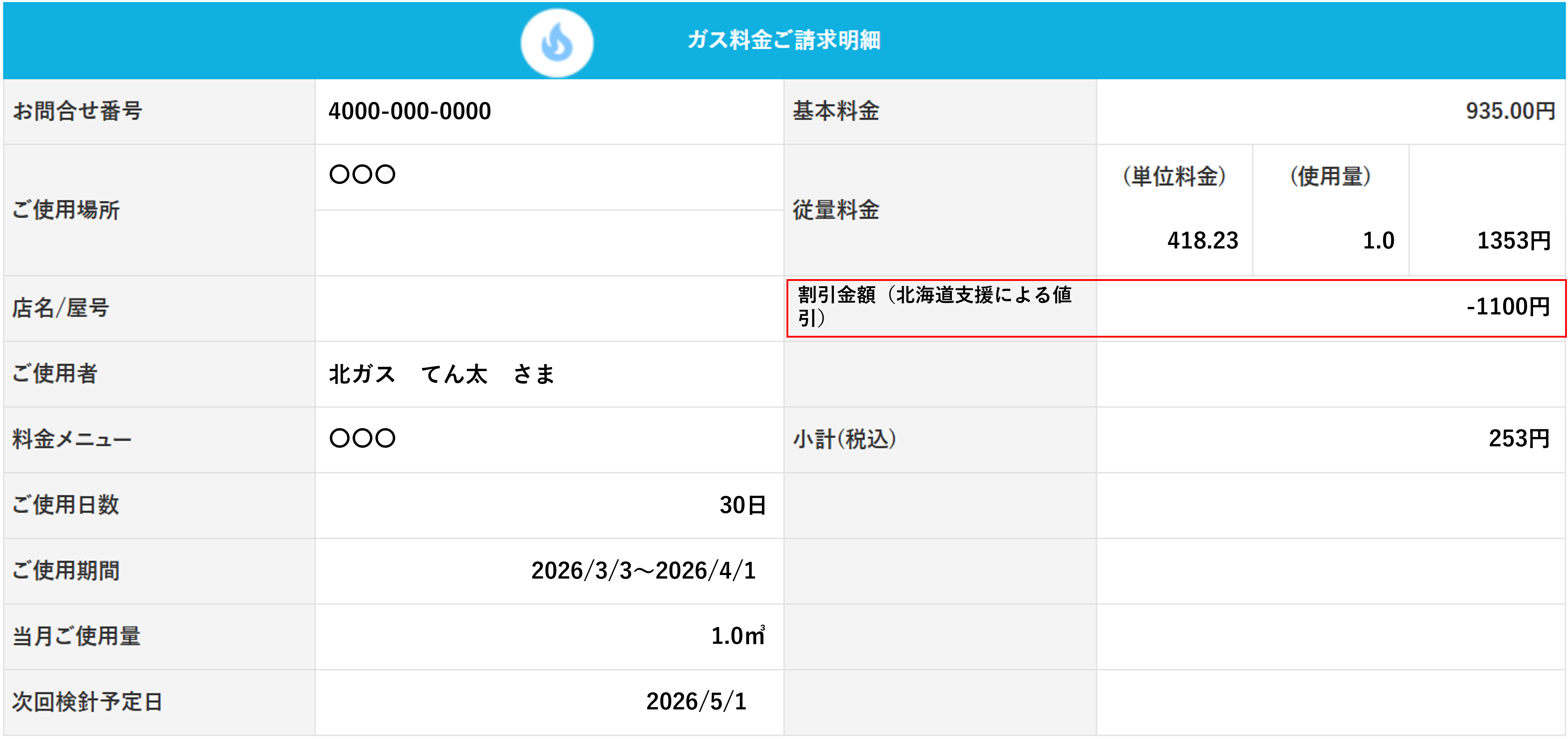
Task: Click the highlighted 割引金額 discount label
Action: coord(934,306)
